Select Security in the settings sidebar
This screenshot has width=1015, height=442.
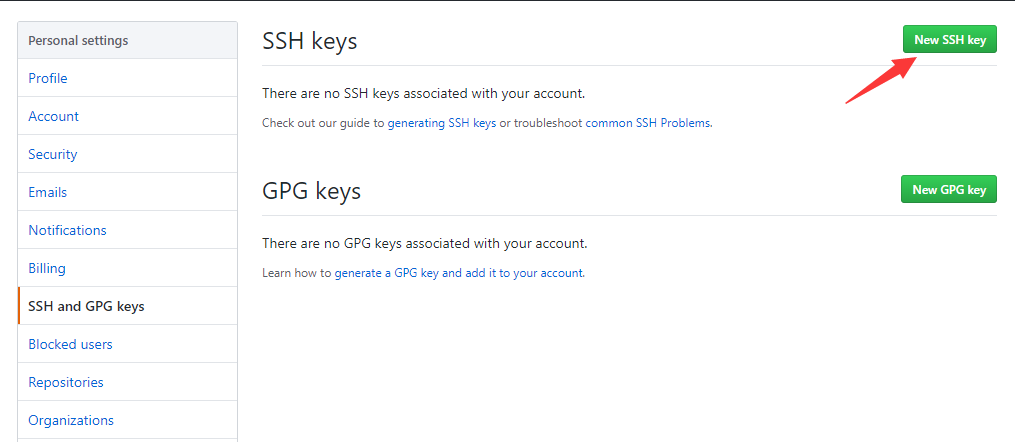pos(52,154)
